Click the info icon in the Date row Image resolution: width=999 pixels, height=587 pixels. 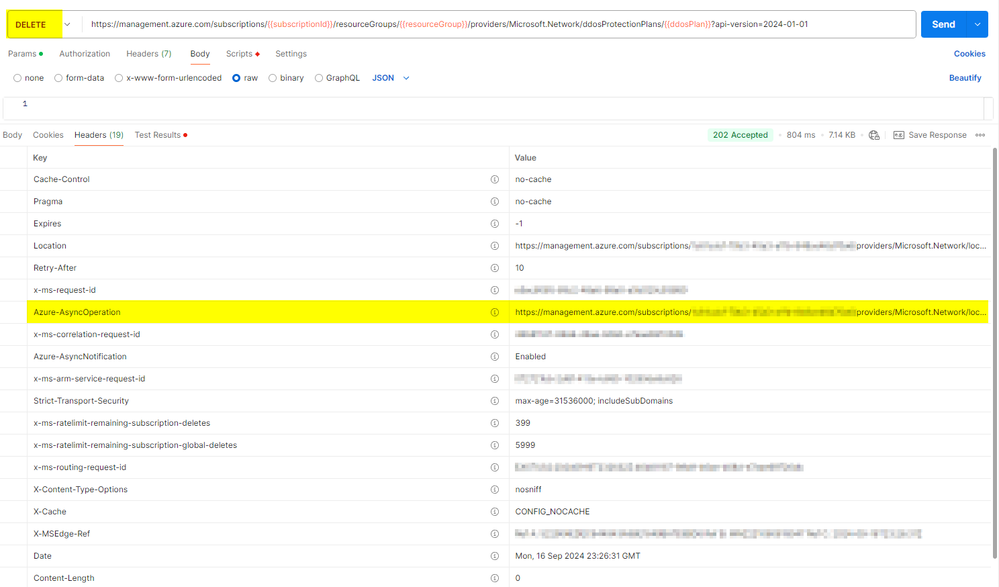click(494, 556)
